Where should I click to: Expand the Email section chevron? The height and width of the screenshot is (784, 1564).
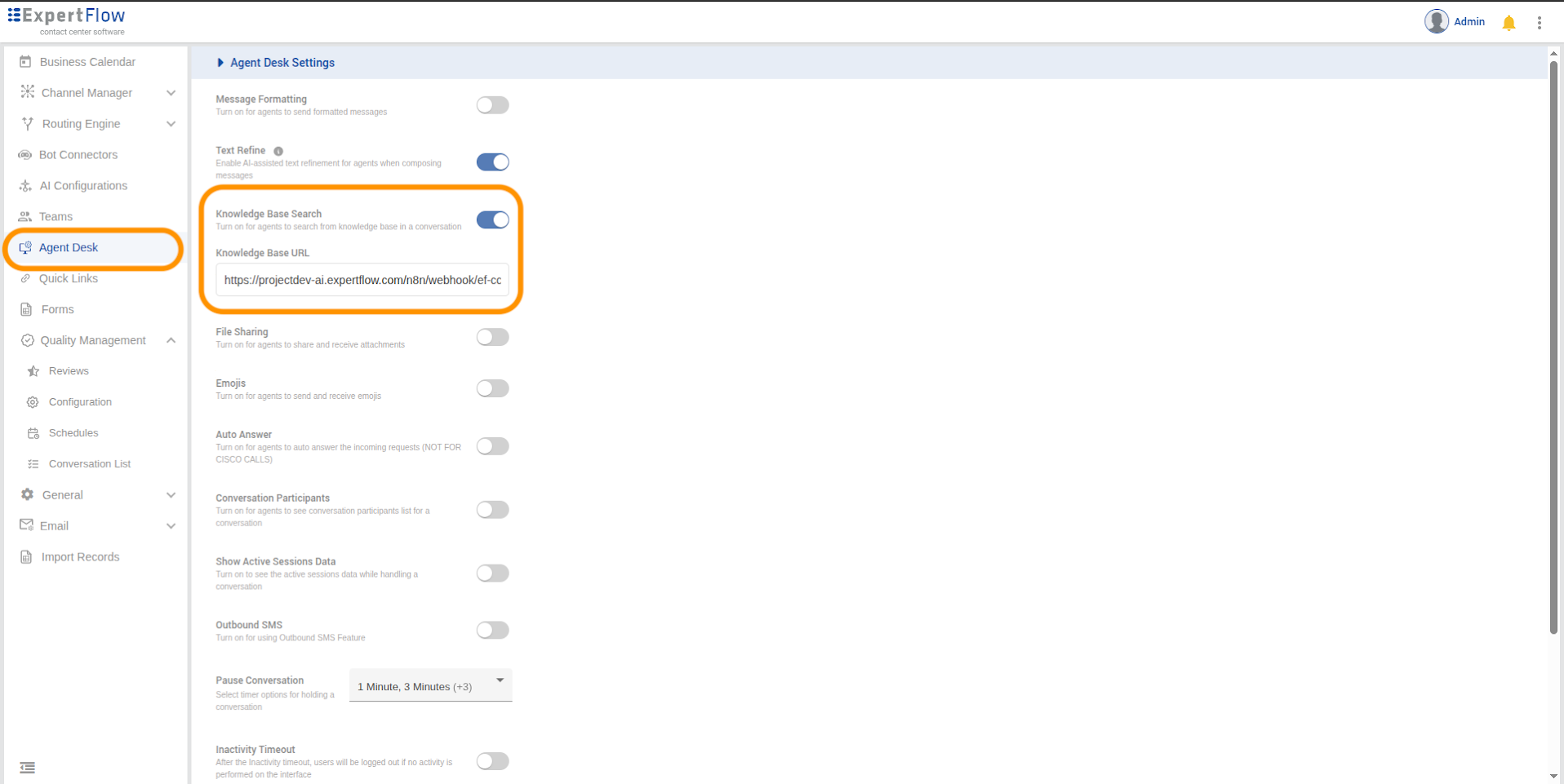point(171,526)
